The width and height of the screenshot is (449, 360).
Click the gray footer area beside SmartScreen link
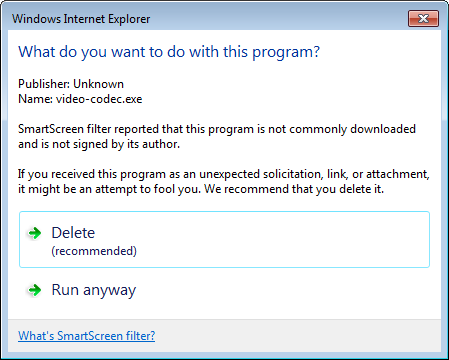coord(297,336)
